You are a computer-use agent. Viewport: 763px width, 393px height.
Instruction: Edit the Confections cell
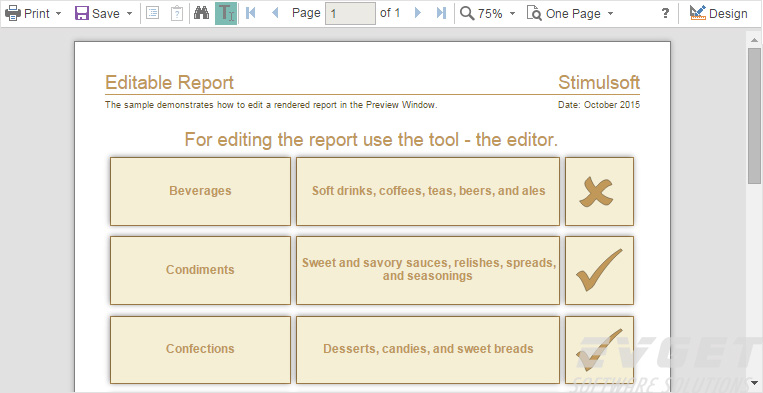coord(200,350)
